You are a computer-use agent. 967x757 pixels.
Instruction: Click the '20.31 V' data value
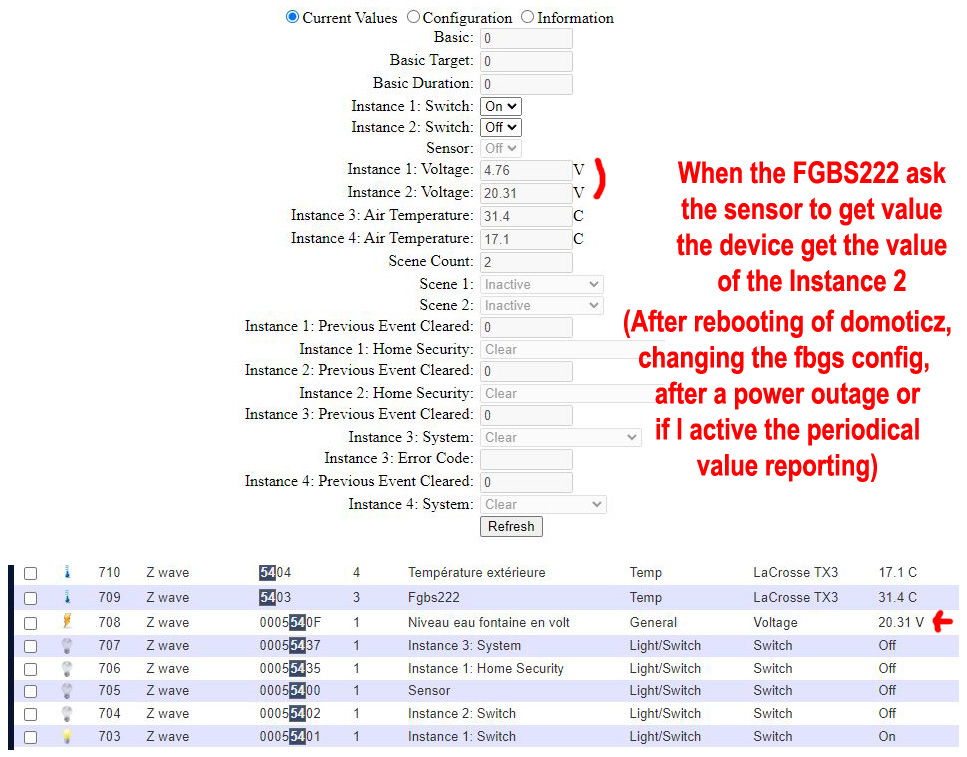point(900,623)
